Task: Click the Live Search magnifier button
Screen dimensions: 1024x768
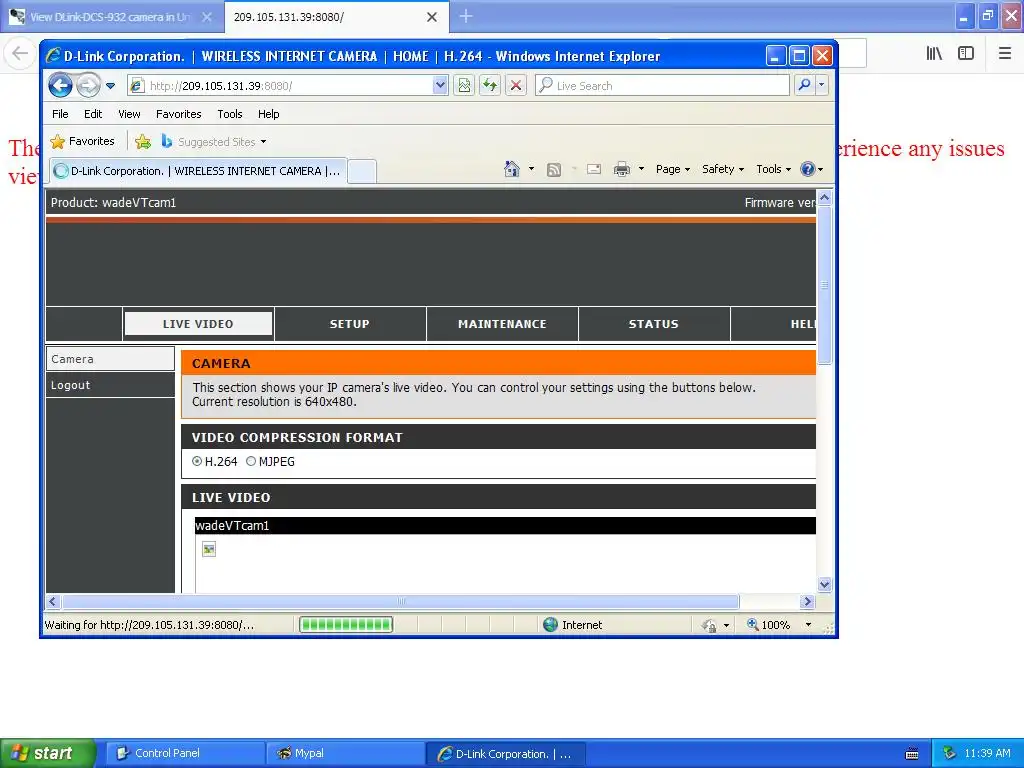Action: click(805, 85)
